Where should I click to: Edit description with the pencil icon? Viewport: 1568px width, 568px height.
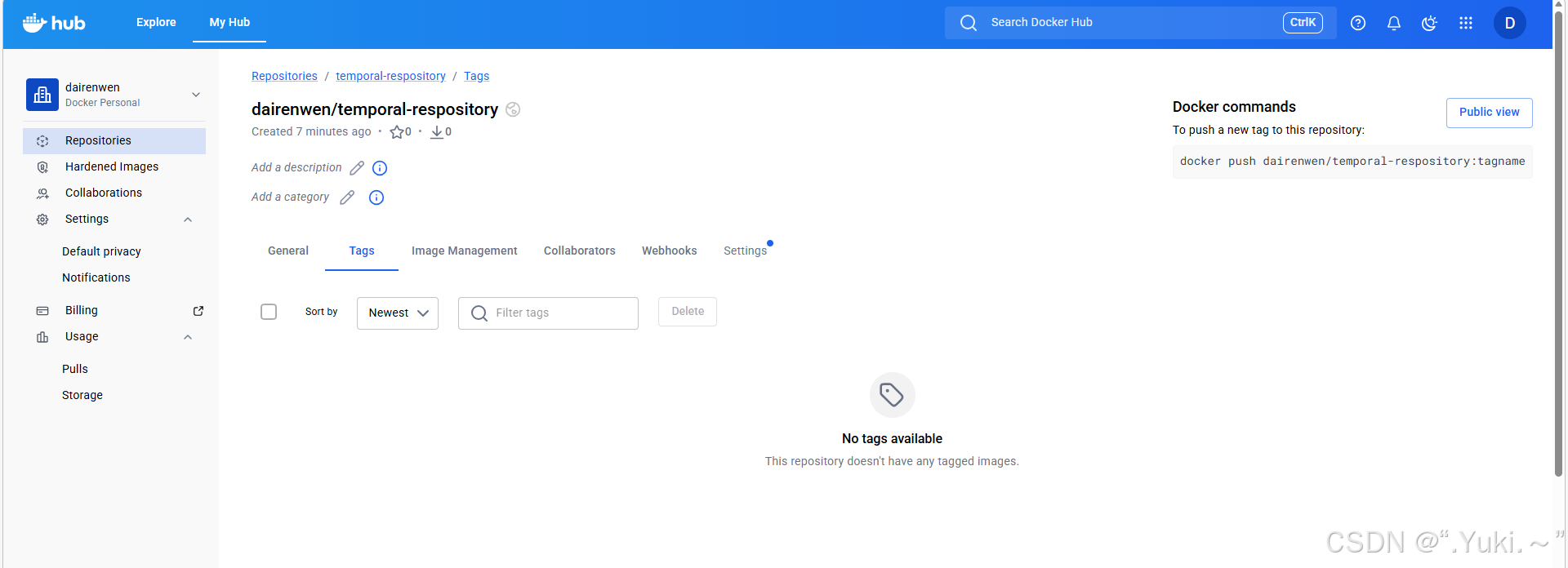[357, 168]
